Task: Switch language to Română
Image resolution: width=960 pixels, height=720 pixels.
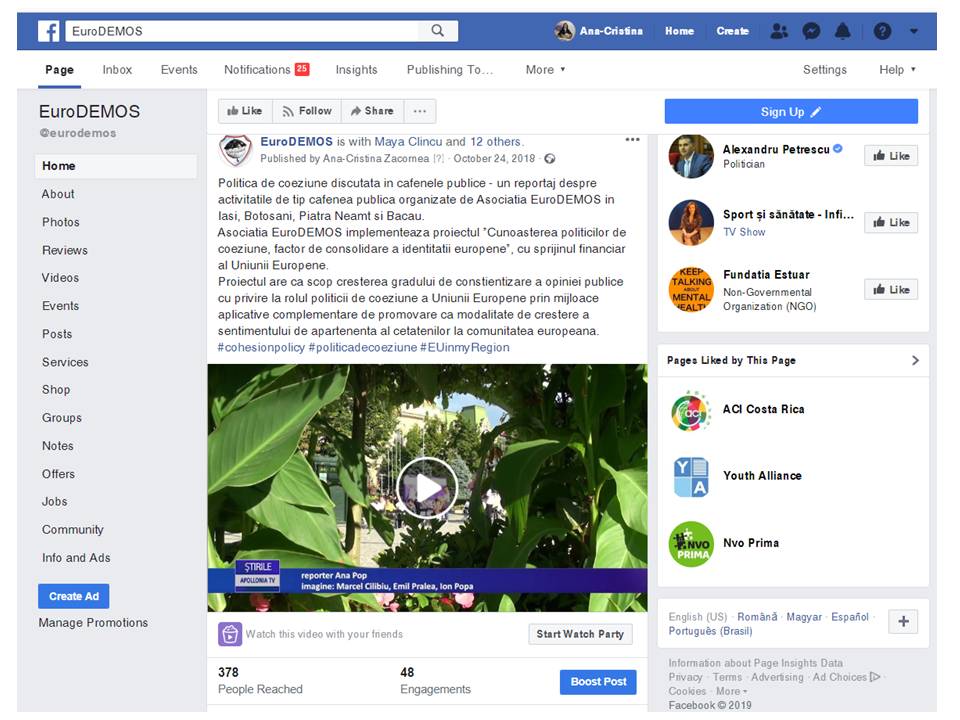Action: pos(757,617)
